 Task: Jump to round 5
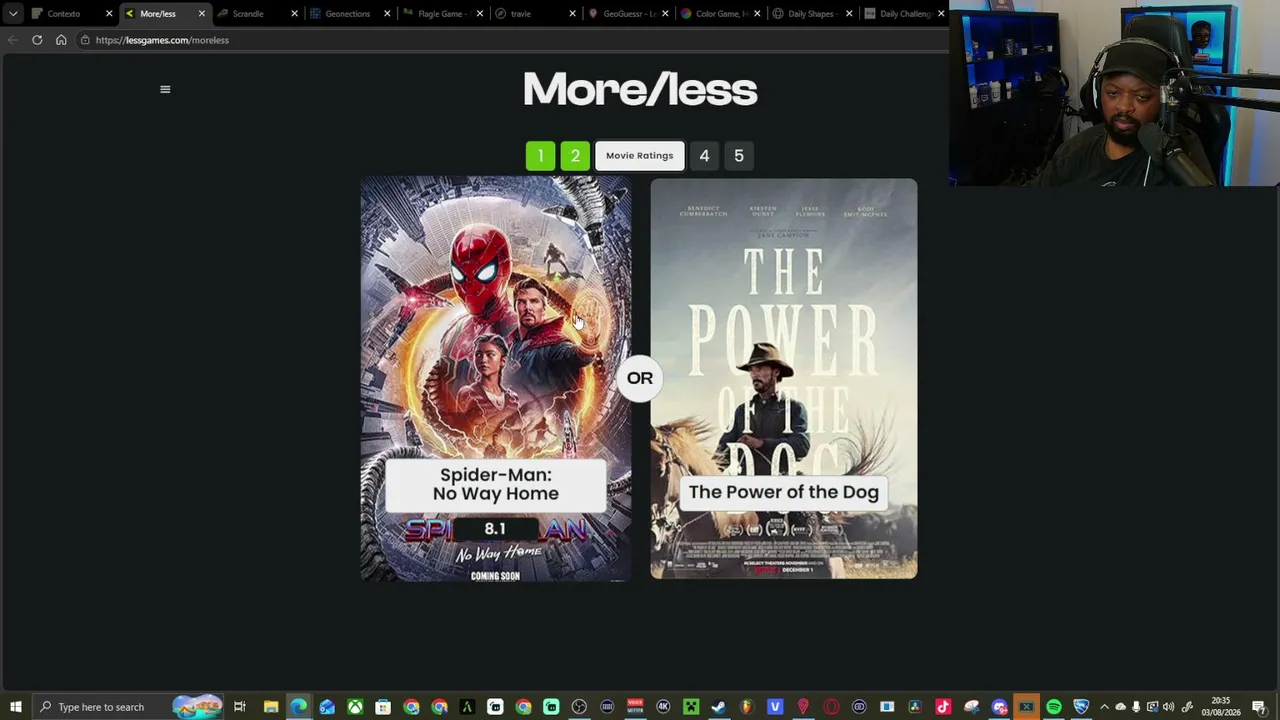pos(739,156)
